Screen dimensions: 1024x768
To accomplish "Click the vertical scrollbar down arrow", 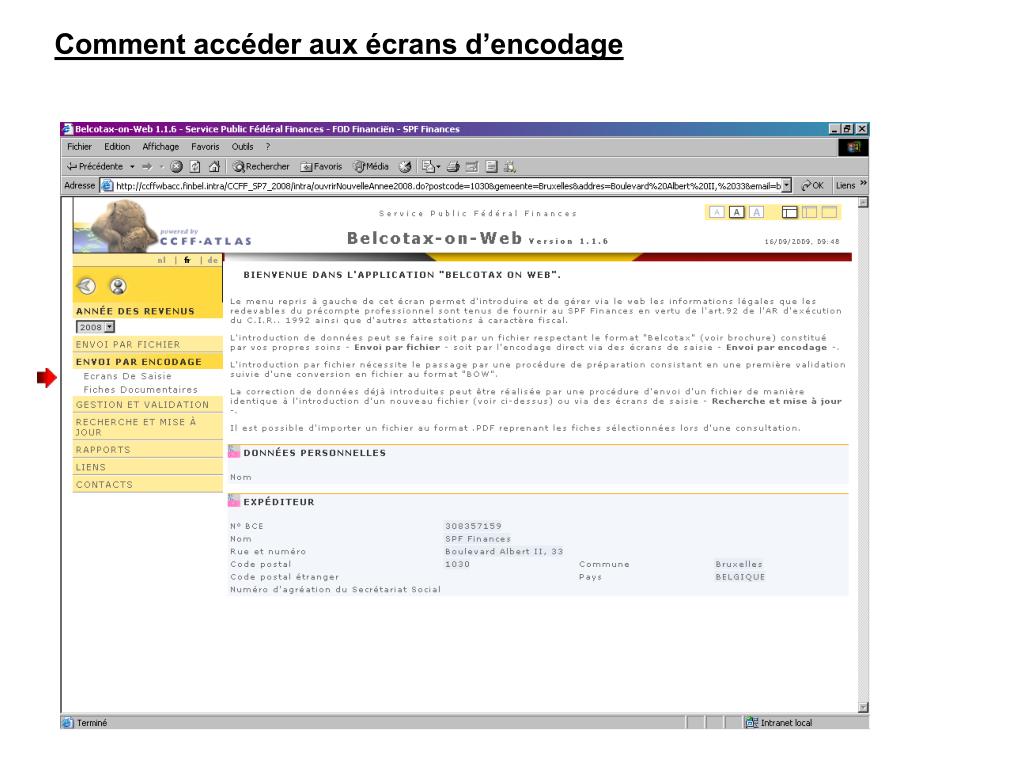I will pos(863,707).
